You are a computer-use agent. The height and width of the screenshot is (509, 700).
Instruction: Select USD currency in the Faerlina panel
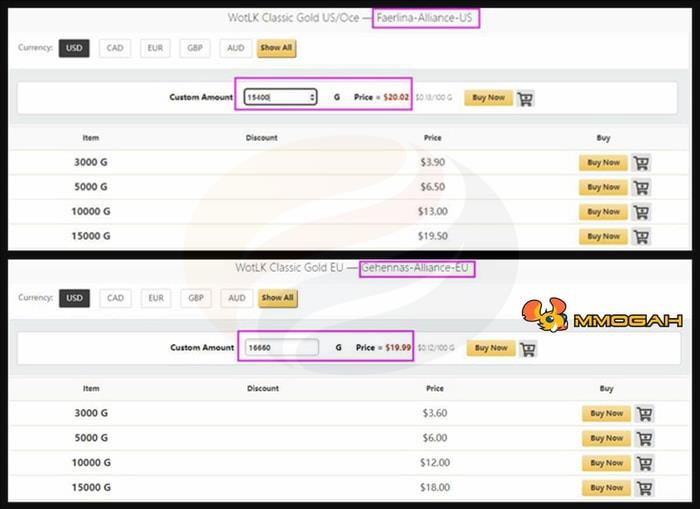tap(74, 47)
